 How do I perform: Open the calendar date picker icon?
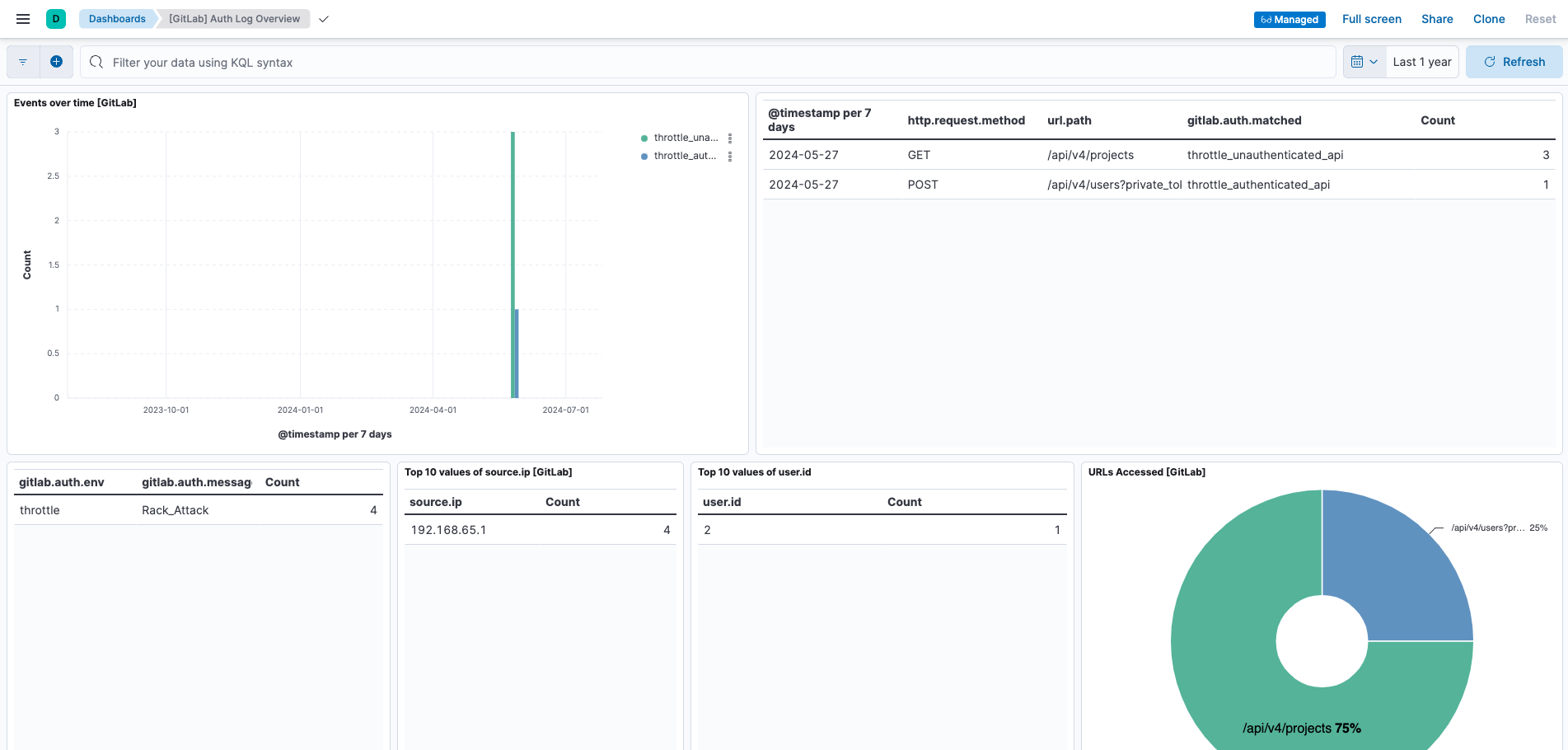(x=1358, y=61)
